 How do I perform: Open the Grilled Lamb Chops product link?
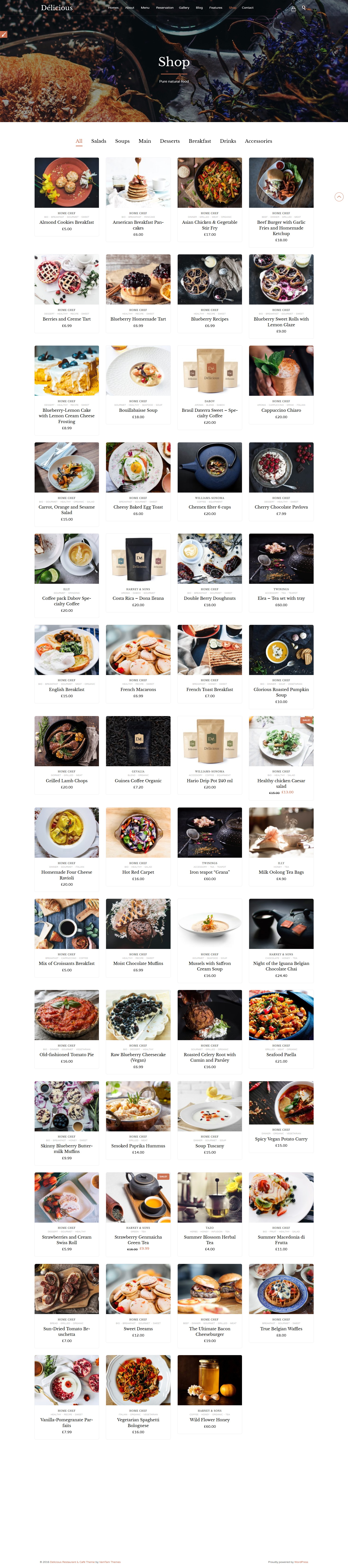tap(67, 780)
